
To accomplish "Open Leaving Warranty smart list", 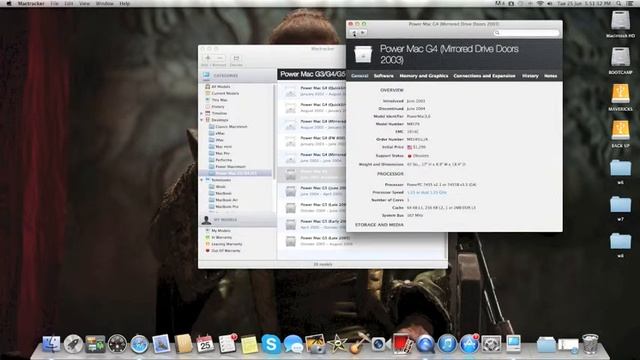I will pos(227,244).
